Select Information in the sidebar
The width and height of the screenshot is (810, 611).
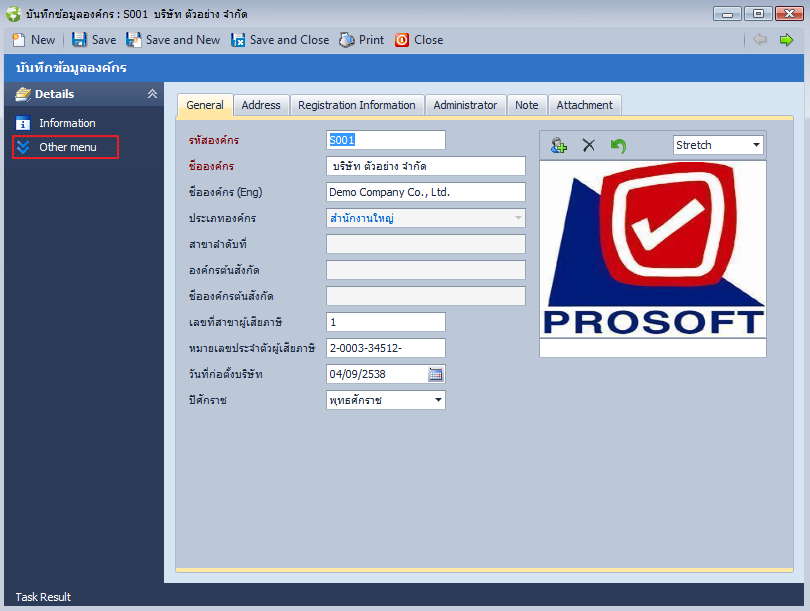[x=67, y=123]
